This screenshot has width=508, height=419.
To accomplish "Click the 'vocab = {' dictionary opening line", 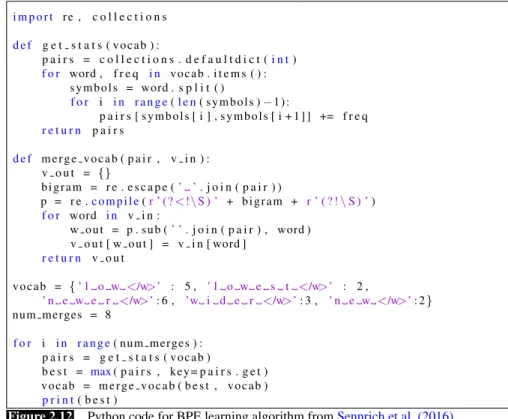I will (x=190, y=287).
